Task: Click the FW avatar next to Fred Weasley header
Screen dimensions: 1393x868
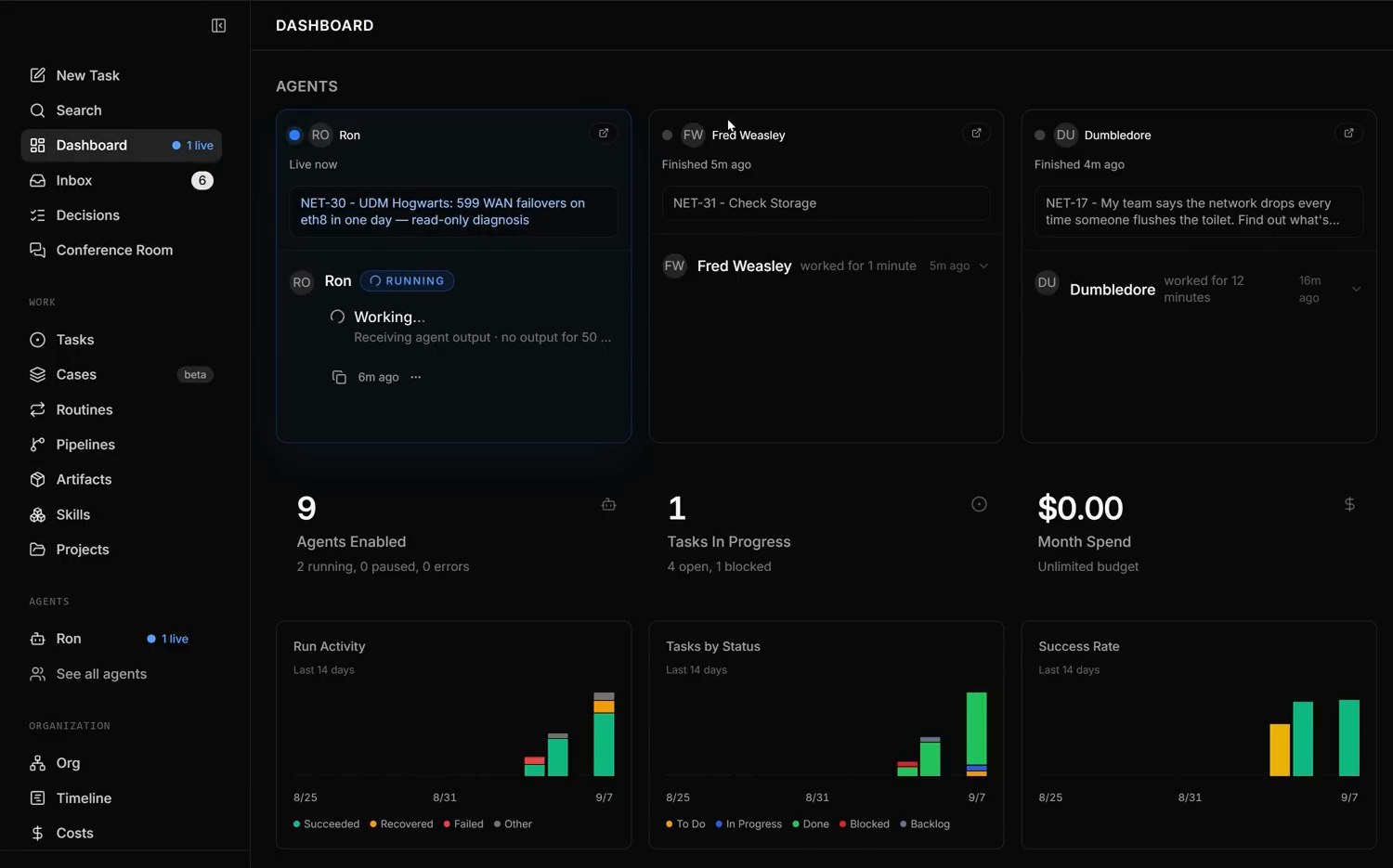Action: tap(693, 135)
